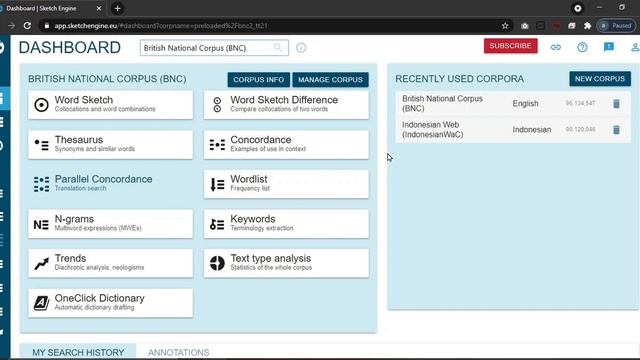Screen dimensions: 640x360
Task: Switch to MY SEARCH HISTORY tab
Action: pyautogui.click(x=78, y=352)
